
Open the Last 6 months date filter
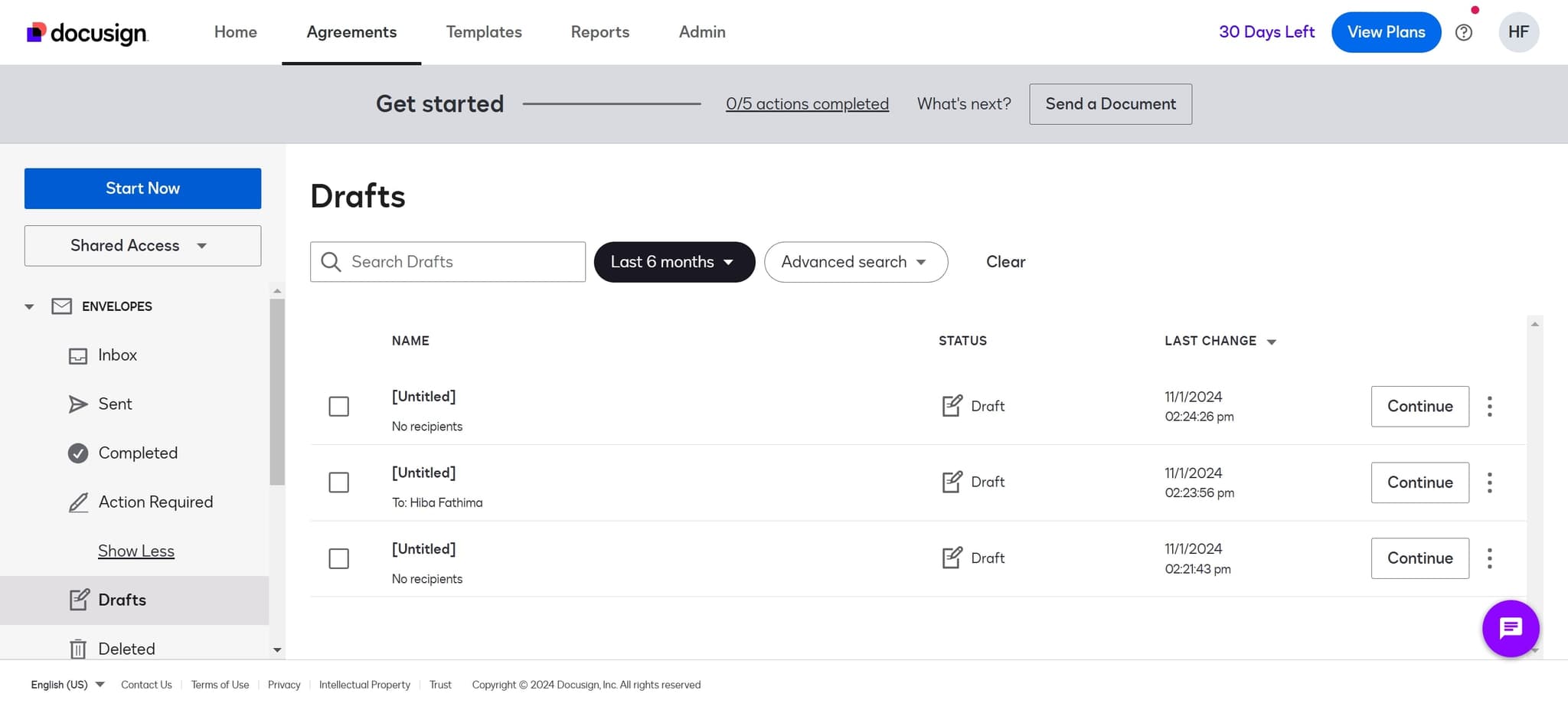[x=674, y=262]
